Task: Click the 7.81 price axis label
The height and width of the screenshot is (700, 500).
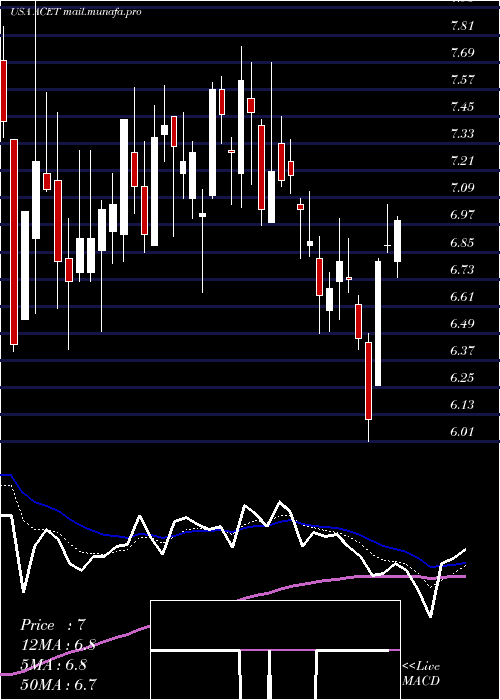Action: coord(462,25)
